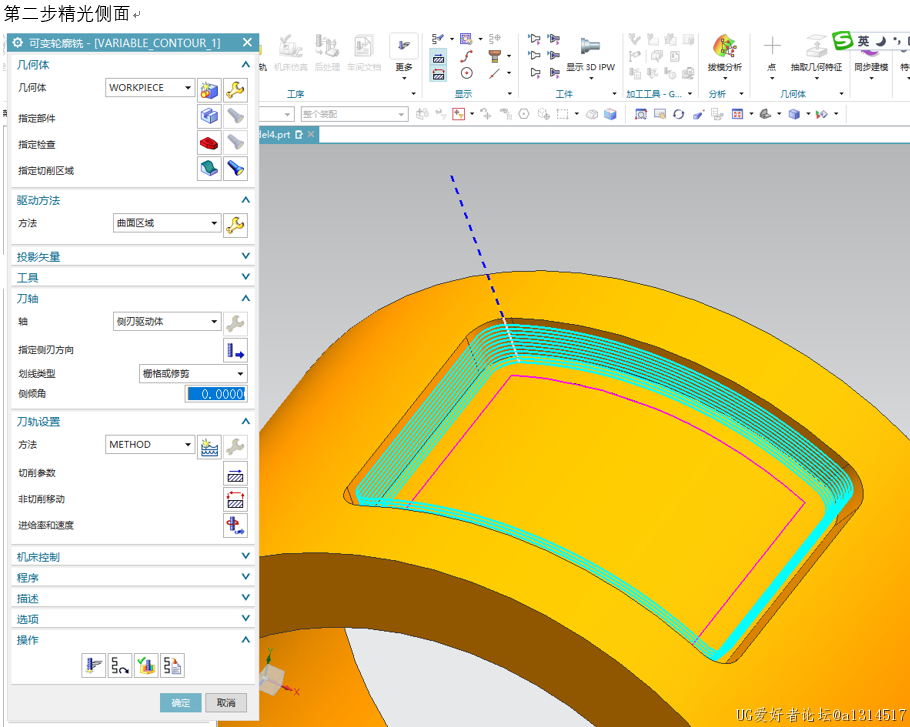Show cut area with the flashlight icon
The width and height of the screenshot is (910, 727).
pos(235,169)
